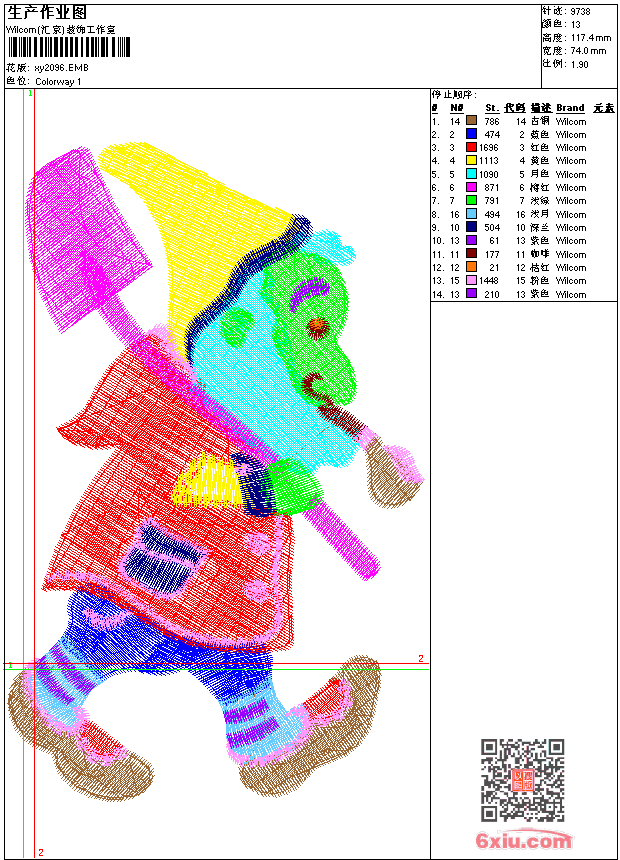The image size is (620, 860).
Task: Click the navy swatch with 504 stitches
Action: [471, 227]
